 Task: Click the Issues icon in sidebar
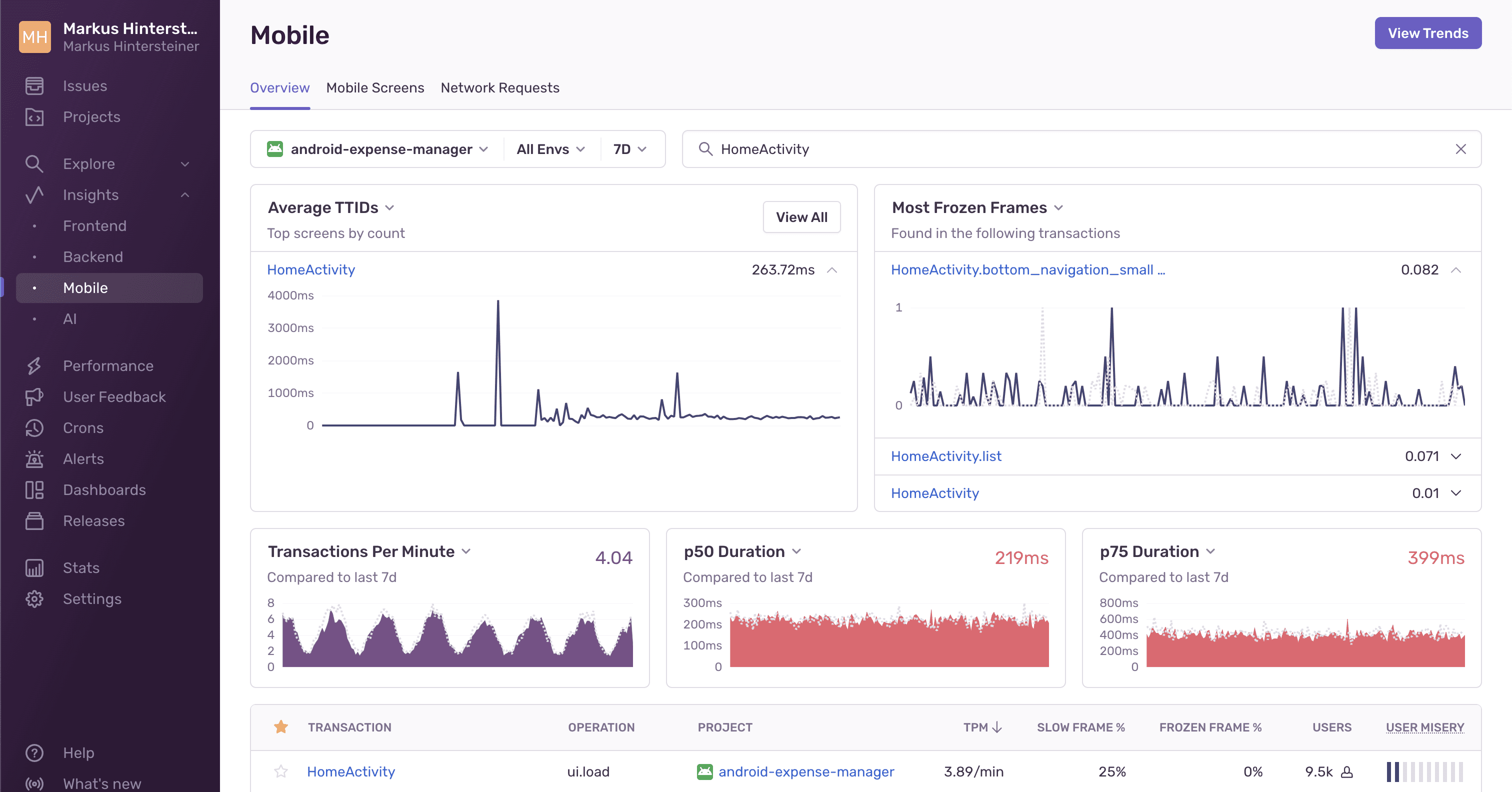tap(34, 85)
